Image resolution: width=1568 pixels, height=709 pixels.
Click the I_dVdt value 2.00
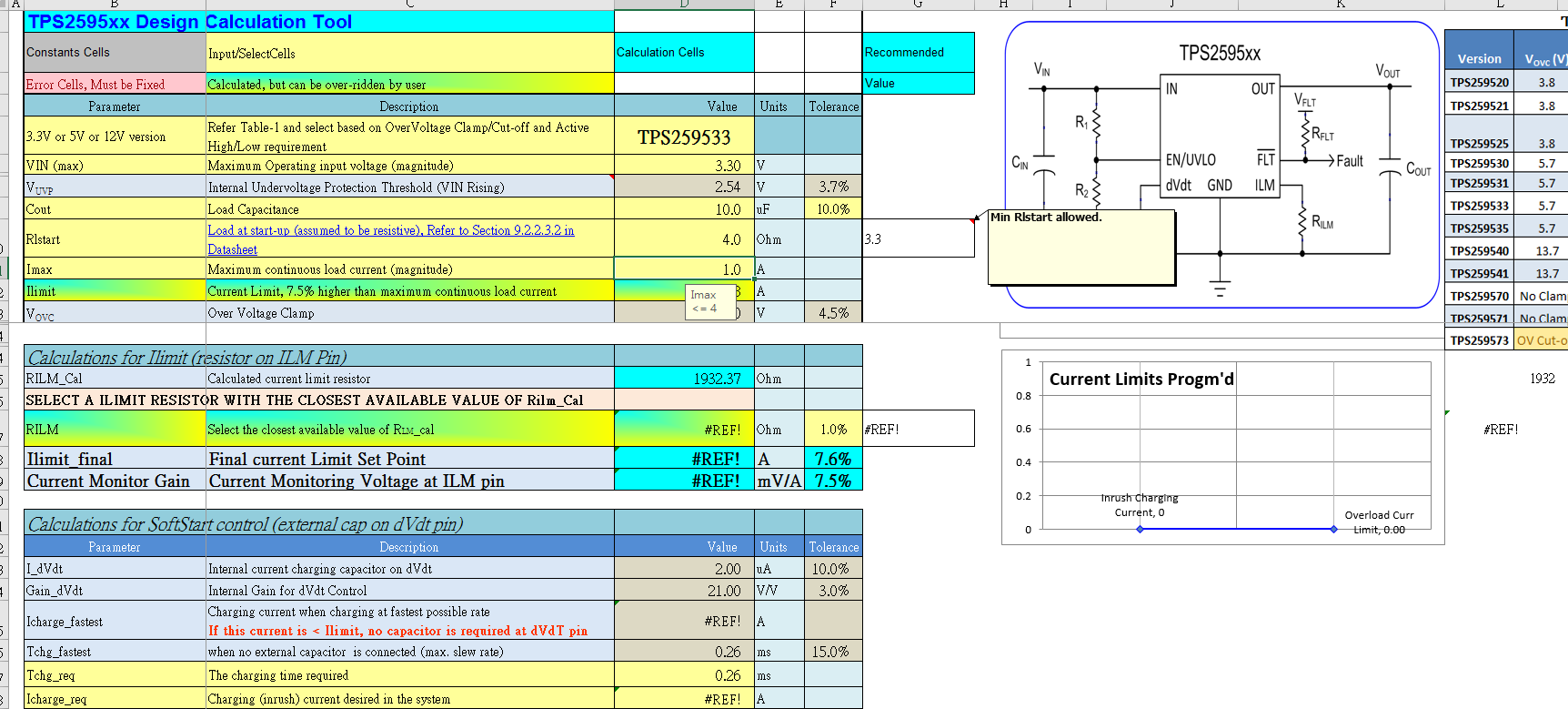pyautogui.click(x=684, y=569)
